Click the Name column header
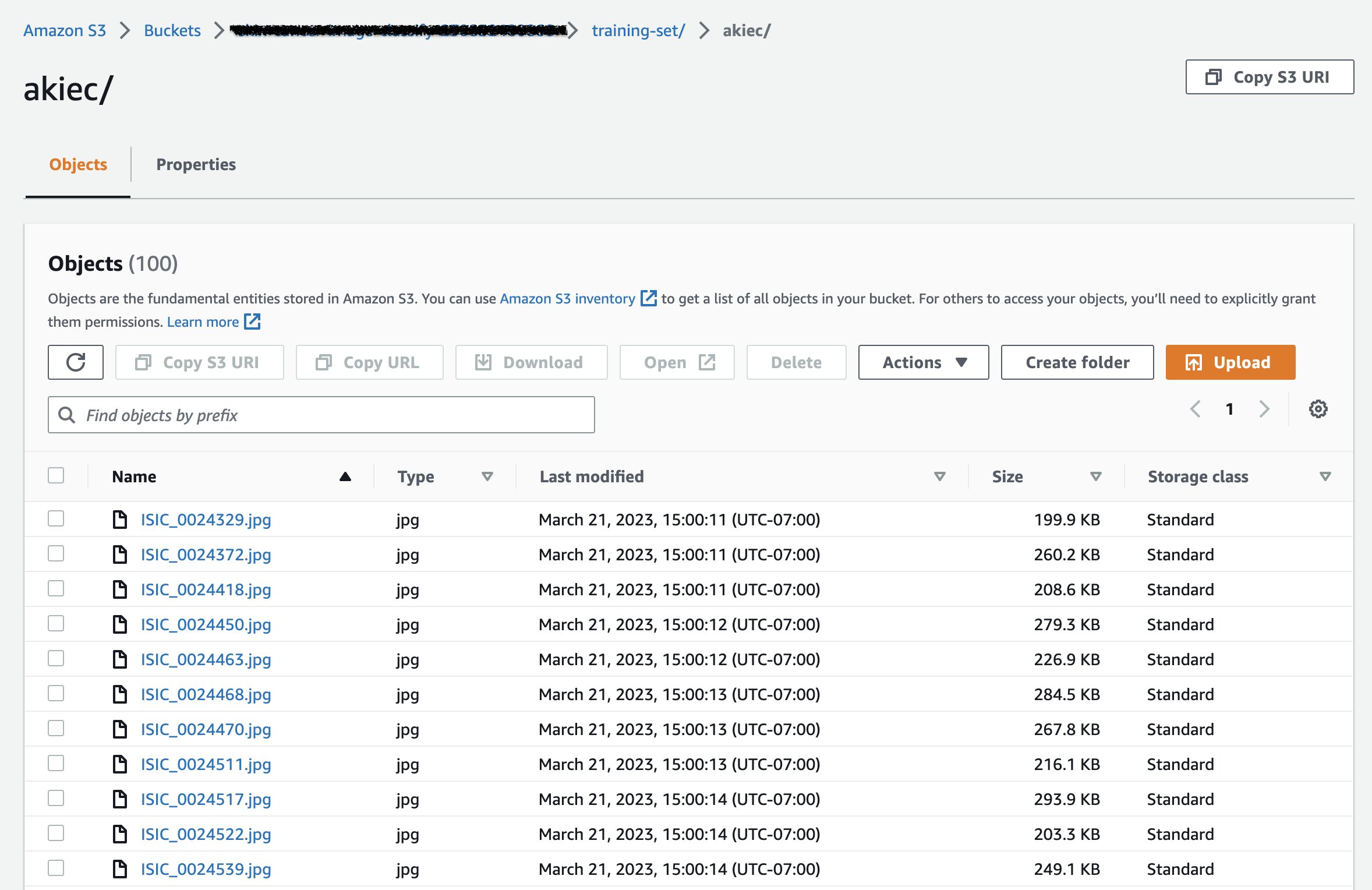 point(134,476)
